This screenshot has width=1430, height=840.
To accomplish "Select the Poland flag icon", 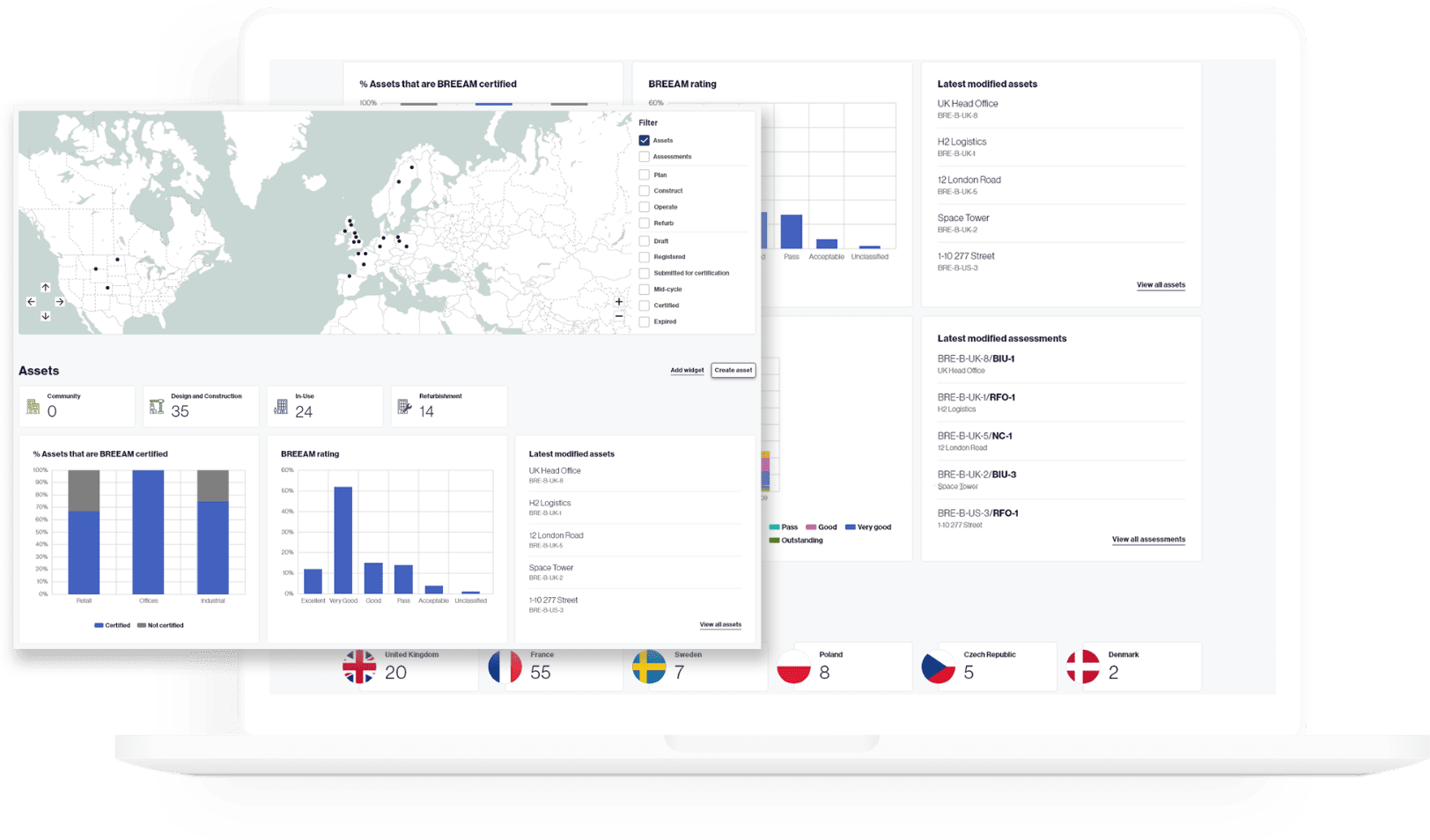I will (793, 667).
